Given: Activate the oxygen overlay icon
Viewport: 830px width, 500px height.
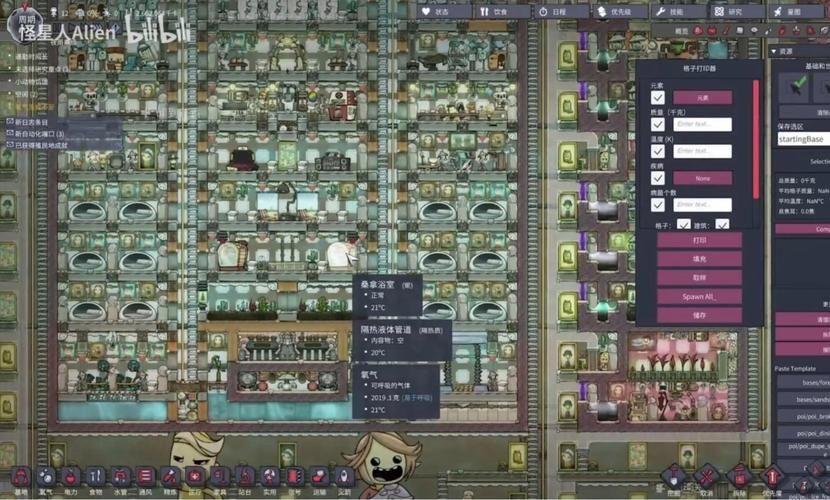Looking at the screenshot, I should tap(698, 31).
